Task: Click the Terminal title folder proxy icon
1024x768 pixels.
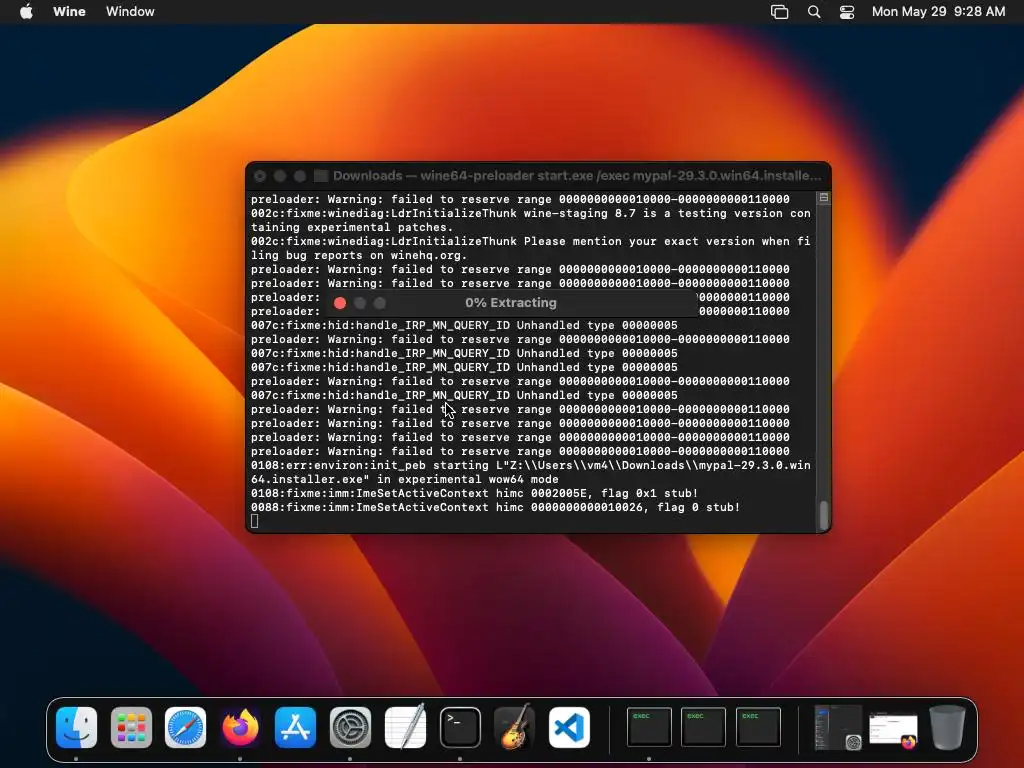Action: click(321, 176)
